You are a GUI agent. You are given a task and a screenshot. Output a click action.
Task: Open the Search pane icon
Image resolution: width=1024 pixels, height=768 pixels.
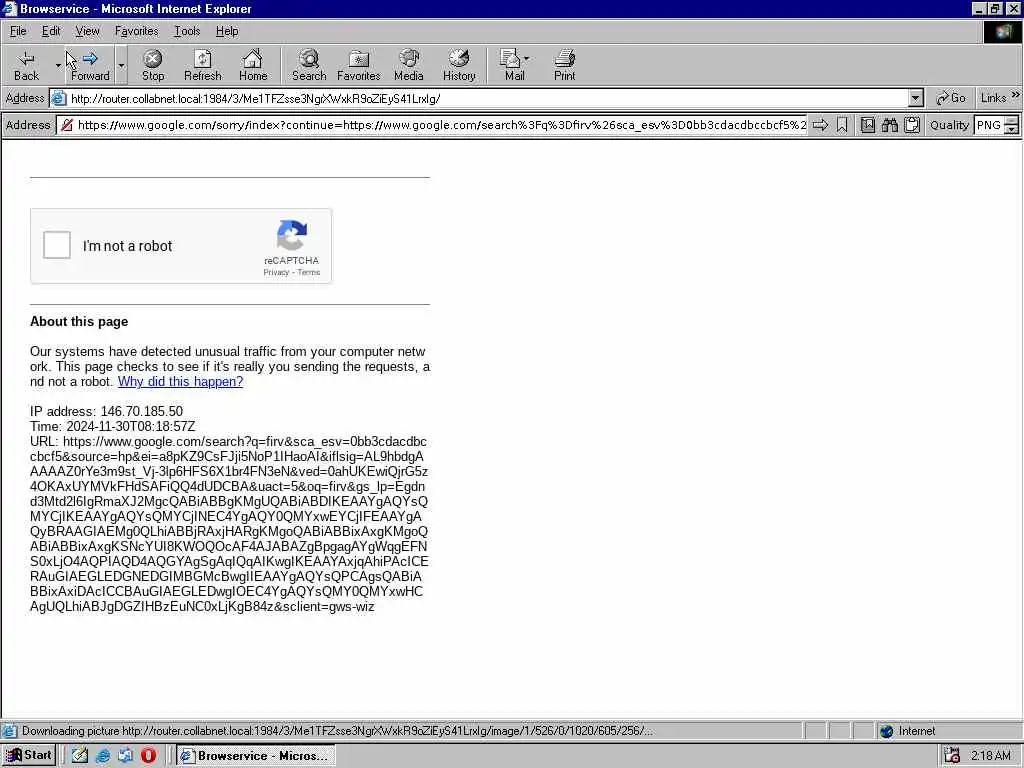309,65
